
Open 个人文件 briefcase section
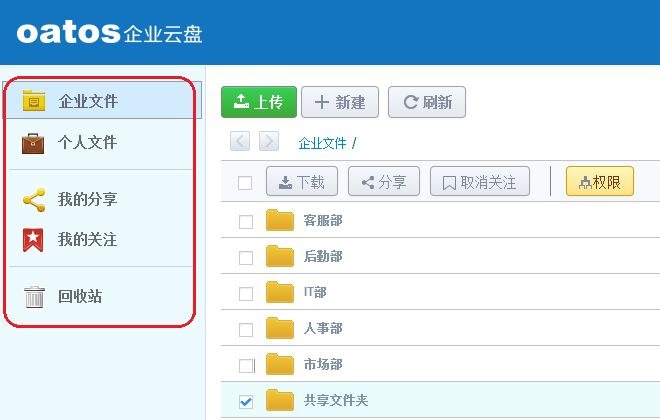(88, 143)
